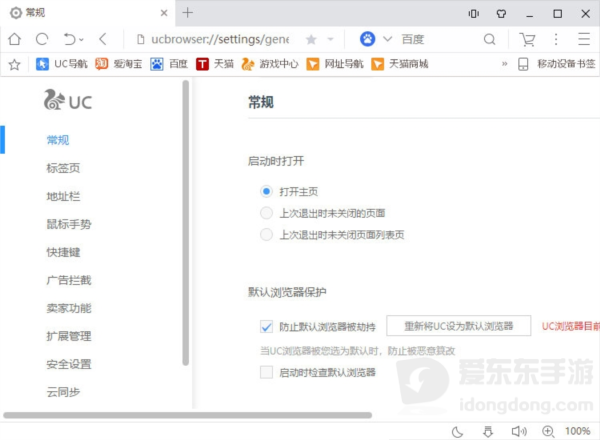Toggle night mode moon icon
The width and height of the screenshot is (600, 440).
click(x=457, y=432)
